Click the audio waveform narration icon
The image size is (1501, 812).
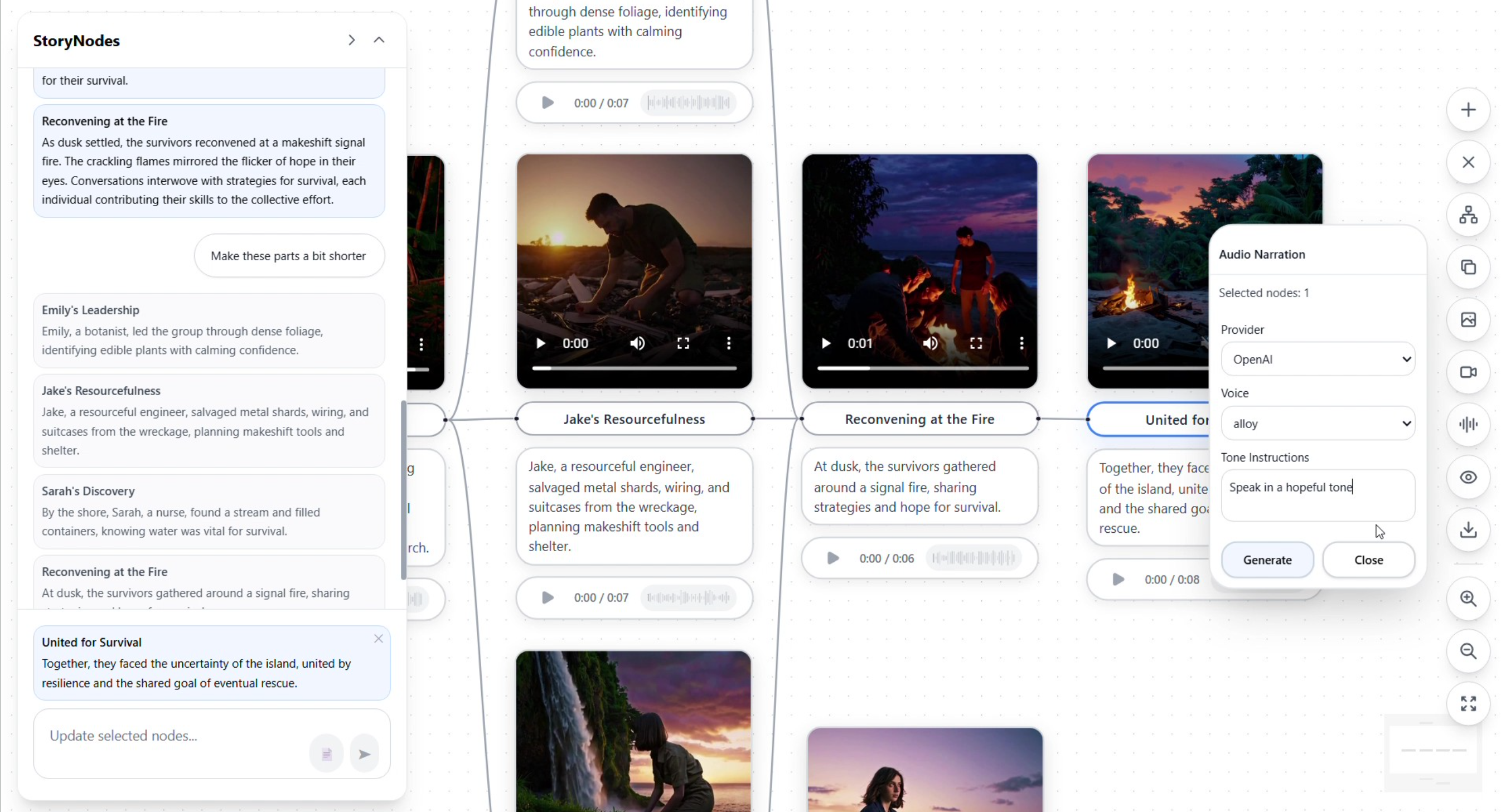(x=1468, y=425)
